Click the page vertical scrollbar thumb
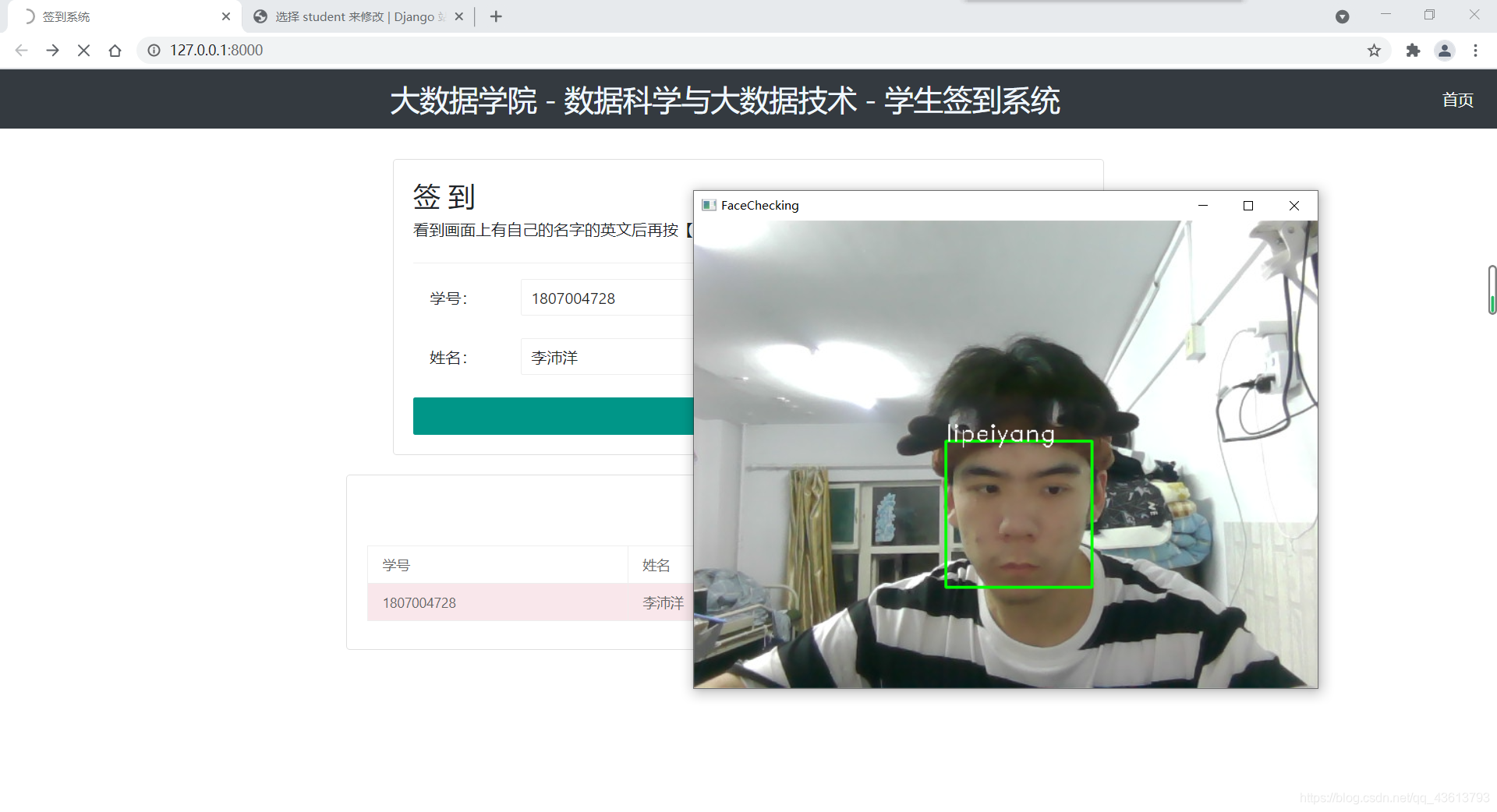1497x812 pixels. [1492, 290]
